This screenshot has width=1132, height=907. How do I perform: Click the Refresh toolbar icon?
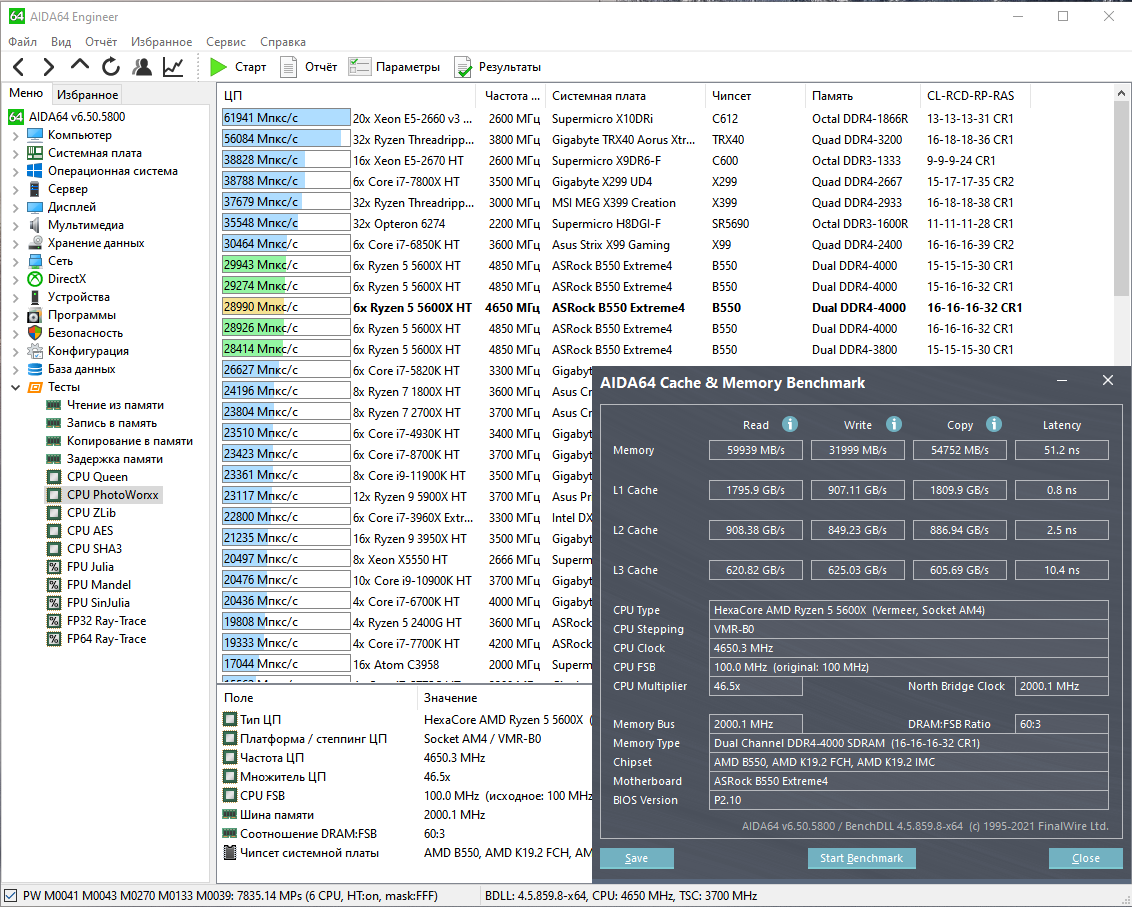[110, 67]
